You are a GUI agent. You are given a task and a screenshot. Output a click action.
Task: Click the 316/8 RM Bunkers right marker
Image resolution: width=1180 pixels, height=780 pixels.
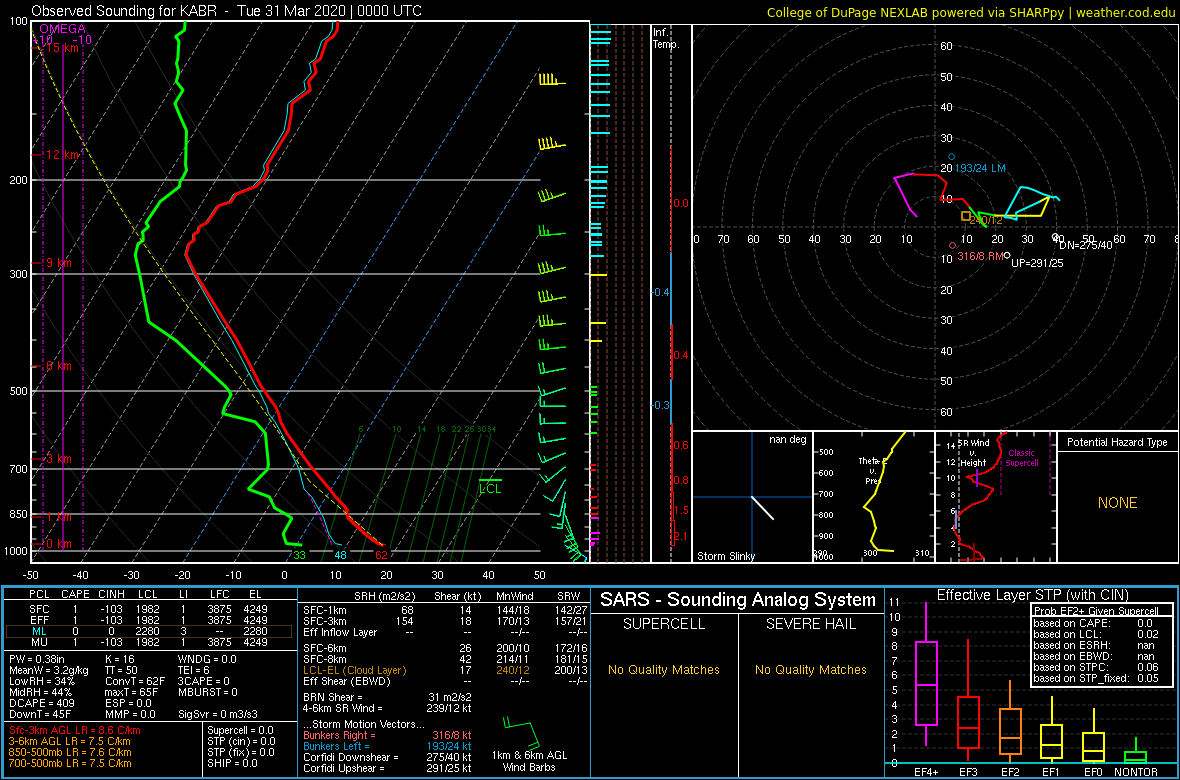953,245
